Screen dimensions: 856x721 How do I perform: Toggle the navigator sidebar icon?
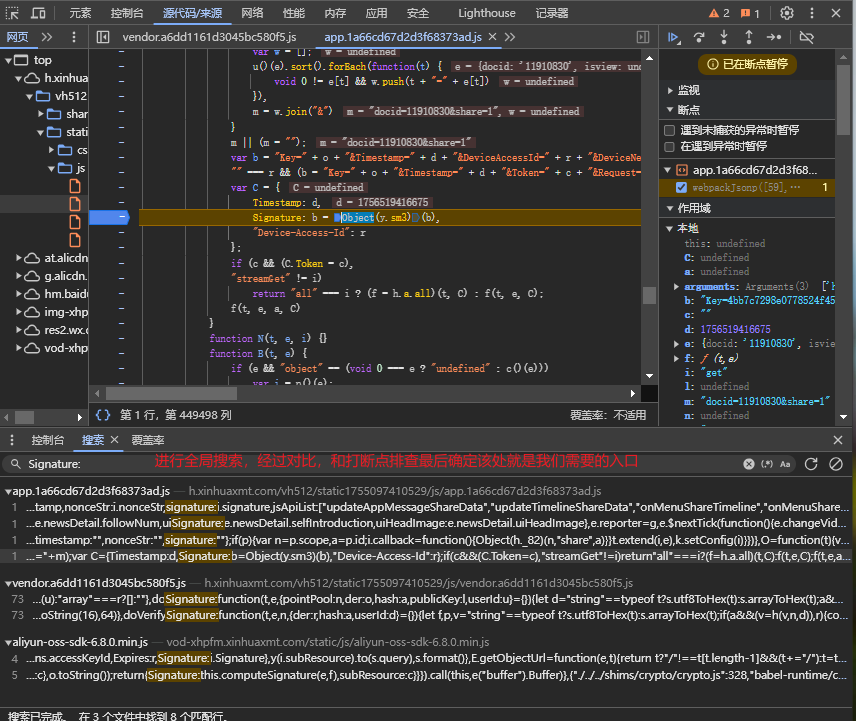(103, 37)
